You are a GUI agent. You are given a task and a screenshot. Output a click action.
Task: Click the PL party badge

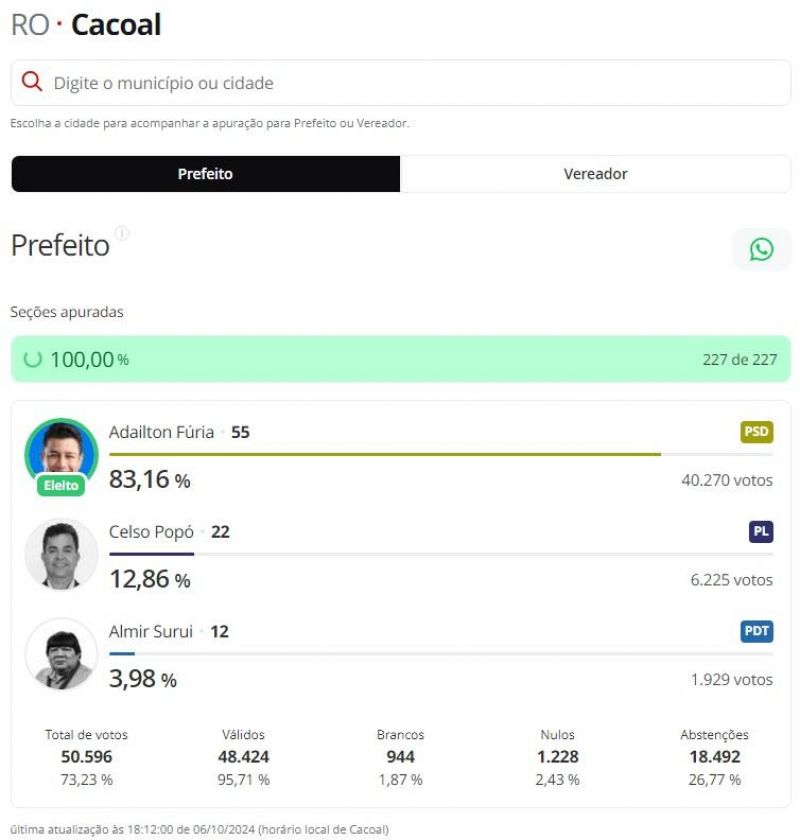coord(761,532)
